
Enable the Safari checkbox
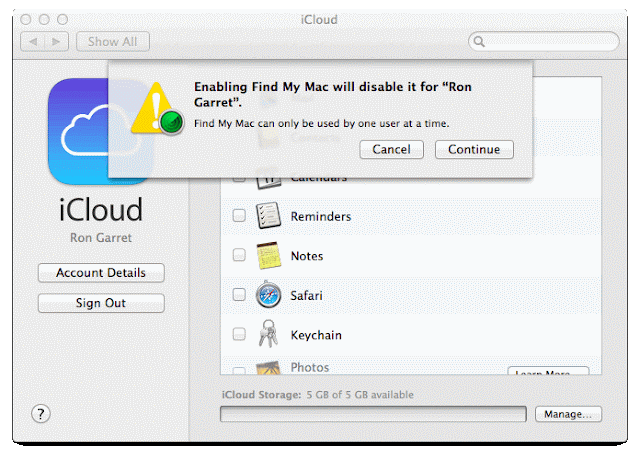point(239,294)
